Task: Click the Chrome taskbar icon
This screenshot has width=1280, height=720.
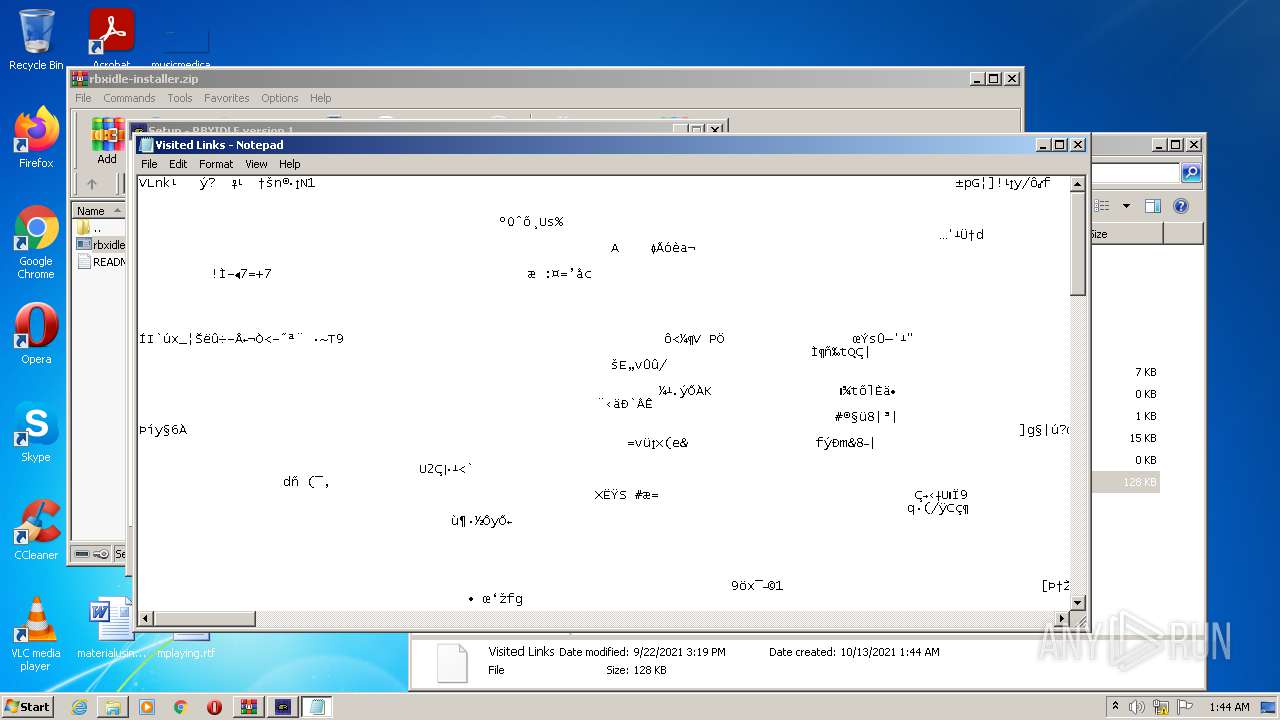Action: tap(181, 707)
